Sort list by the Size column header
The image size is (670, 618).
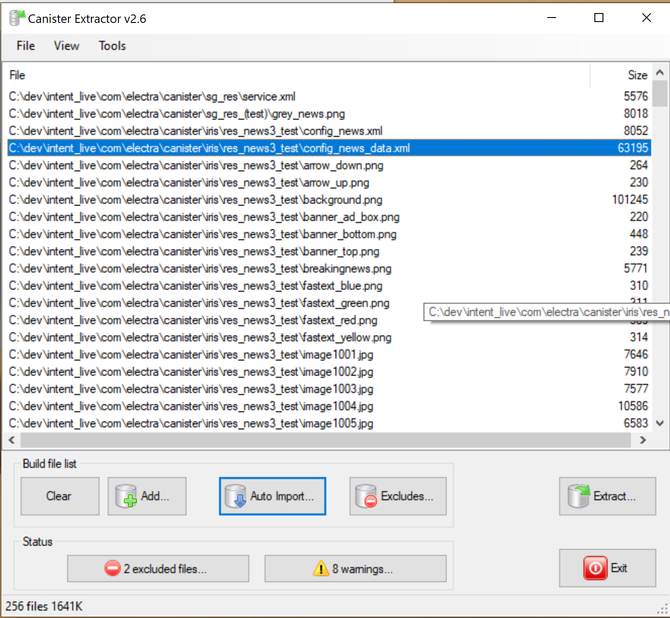click(636, 75)
